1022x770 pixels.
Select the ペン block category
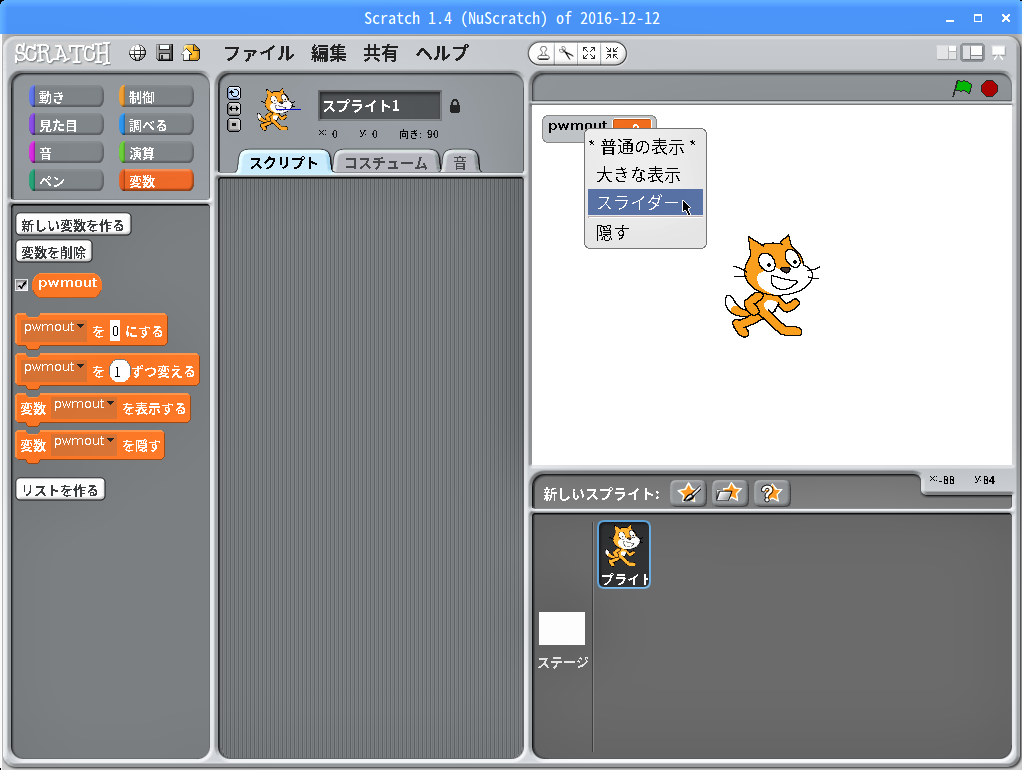click(x=66, y=181)
